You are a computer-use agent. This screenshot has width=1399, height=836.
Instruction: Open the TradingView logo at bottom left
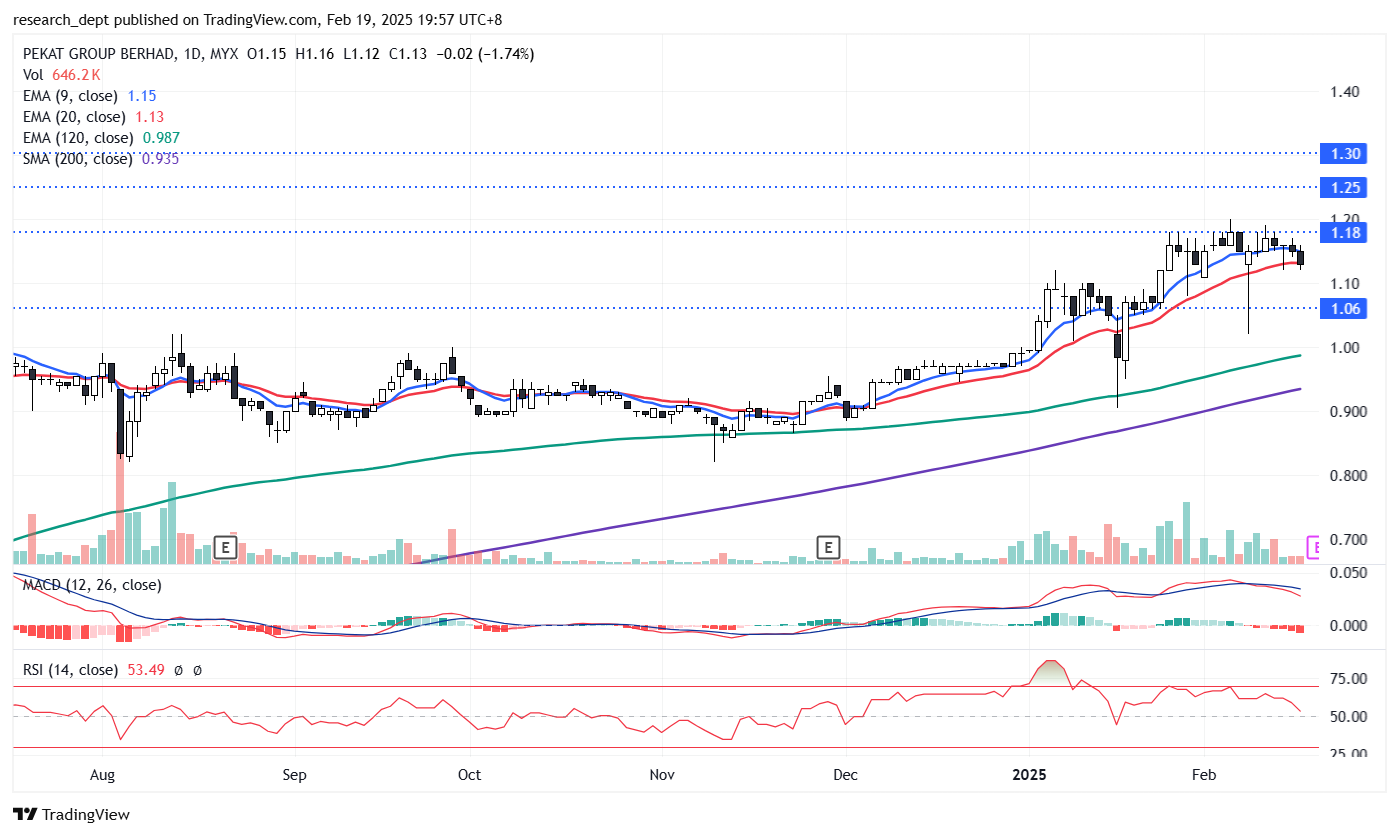(71, 814)
